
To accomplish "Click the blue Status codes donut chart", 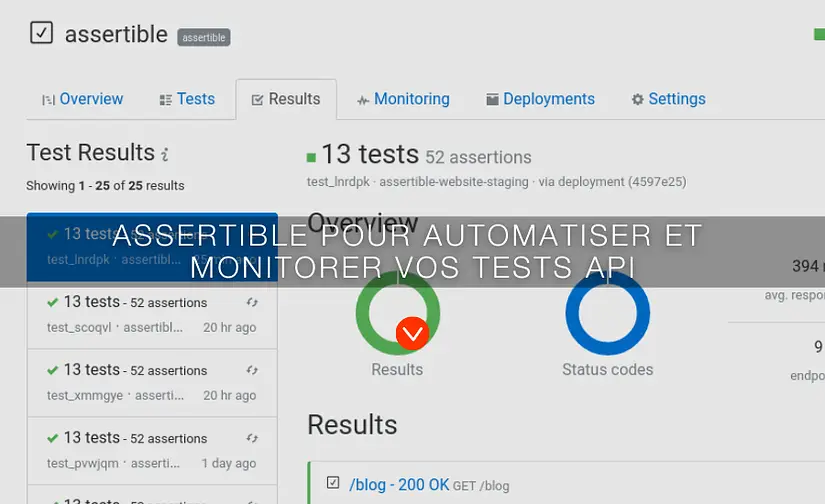I will point(608,313).
